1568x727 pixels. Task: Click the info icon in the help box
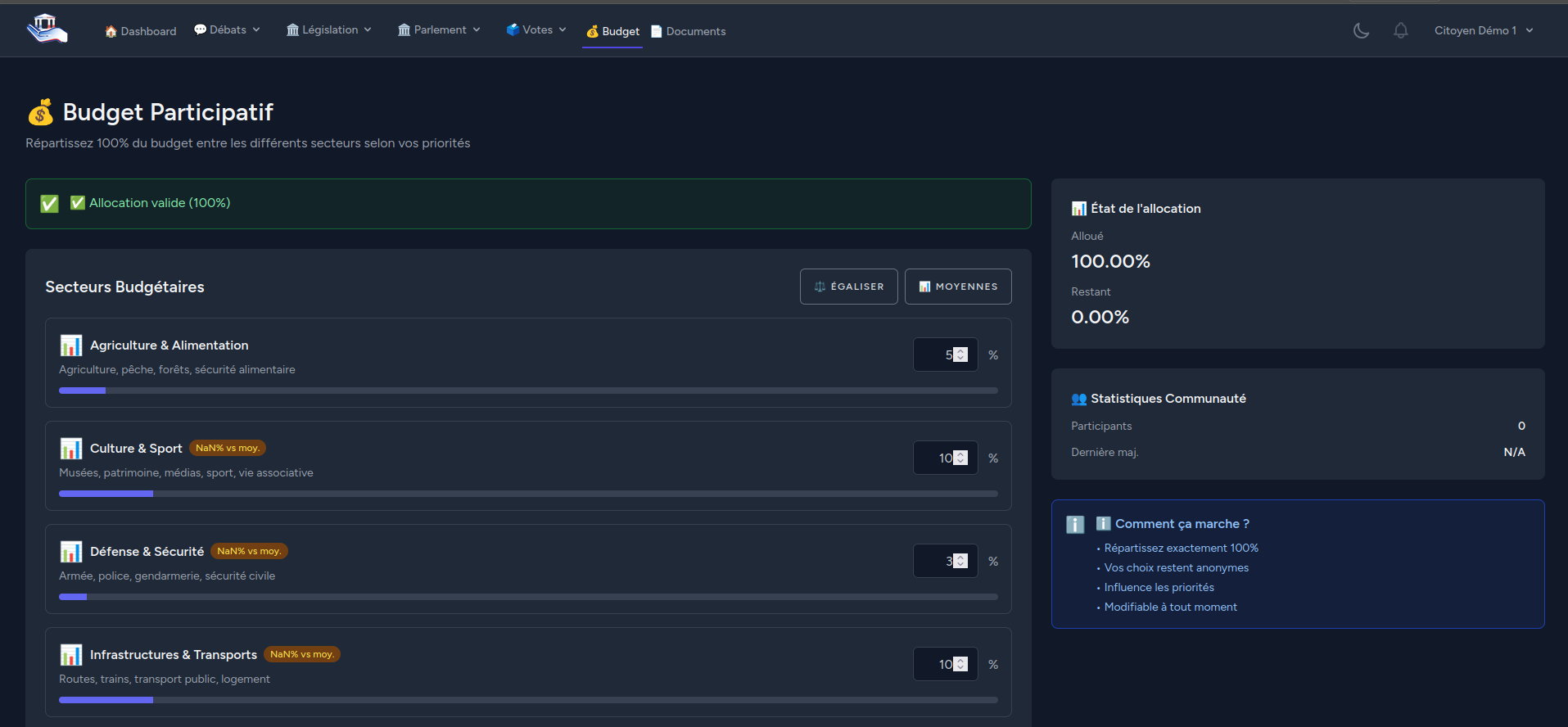[1075, 525]
